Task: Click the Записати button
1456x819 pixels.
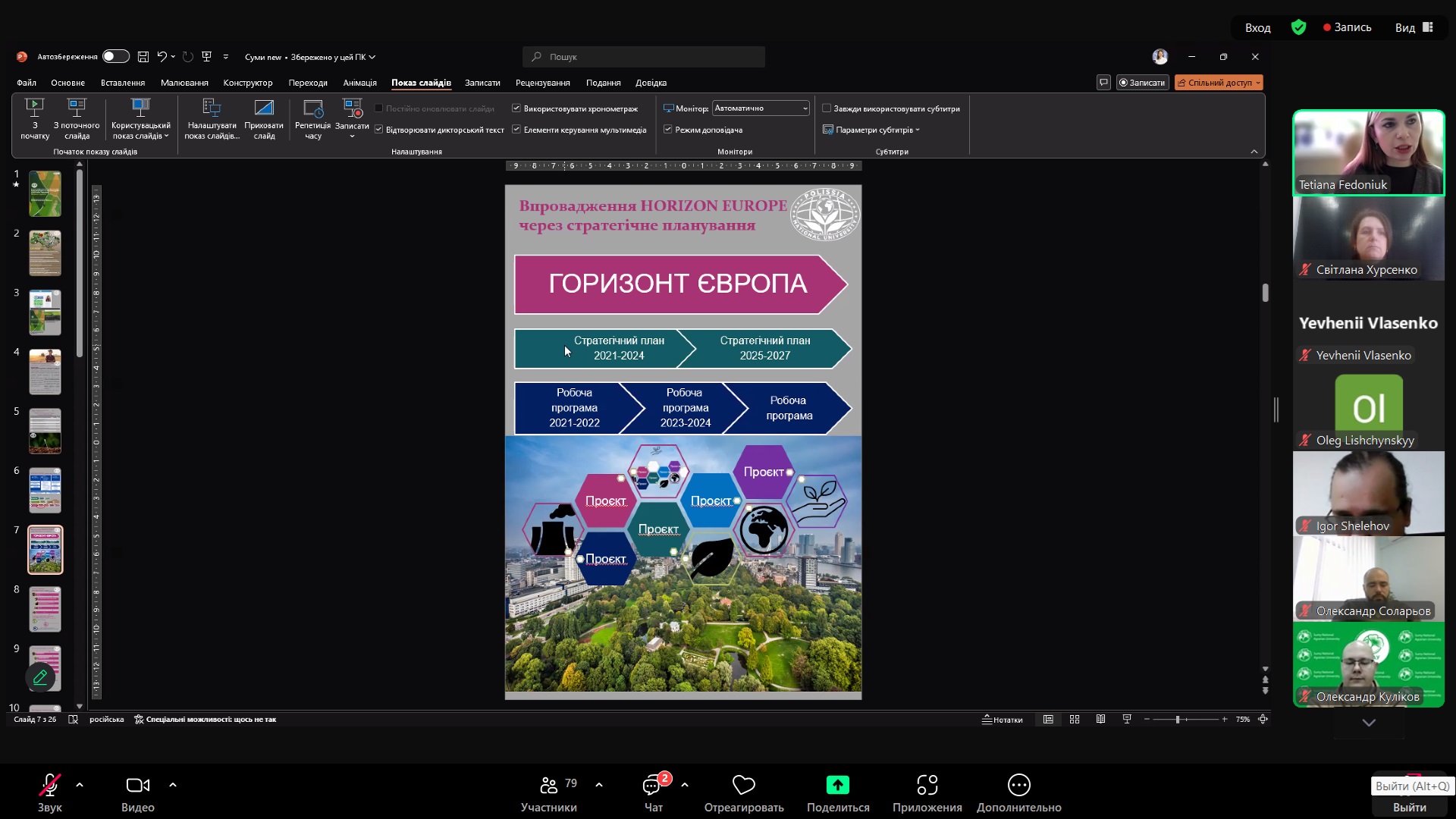Action: pyautogui.click(x=1142, y=83)
